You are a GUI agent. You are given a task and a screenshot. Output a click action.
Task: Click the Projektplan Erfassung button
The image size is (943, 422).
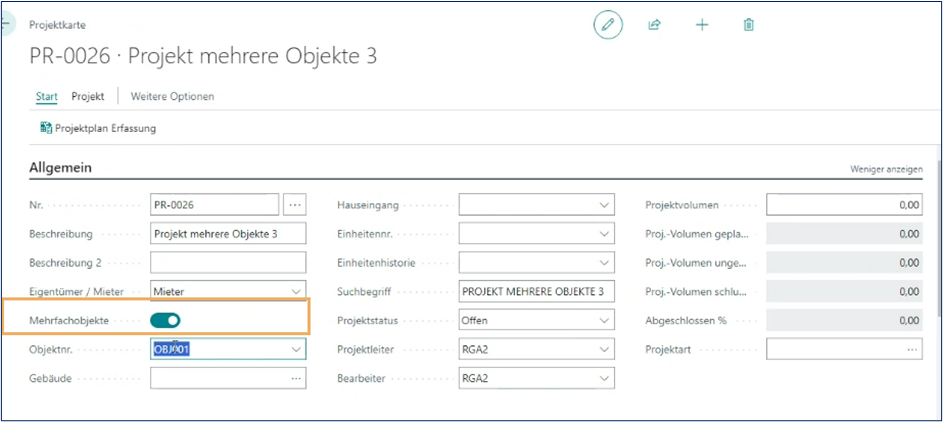[x=98, y=128]
